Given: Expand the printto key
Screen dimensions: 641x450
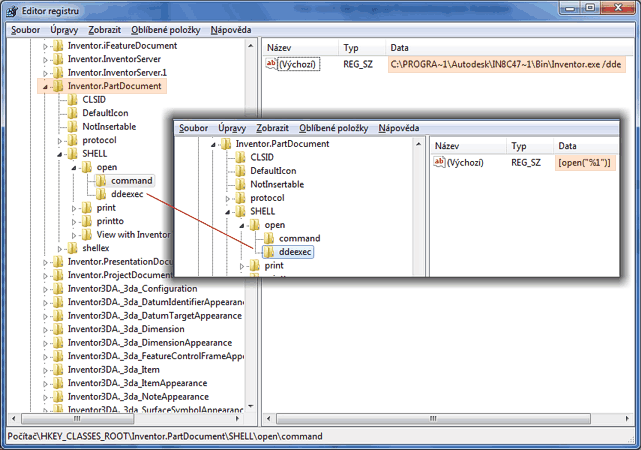Looking at the screenshot, I should [74, 222].
